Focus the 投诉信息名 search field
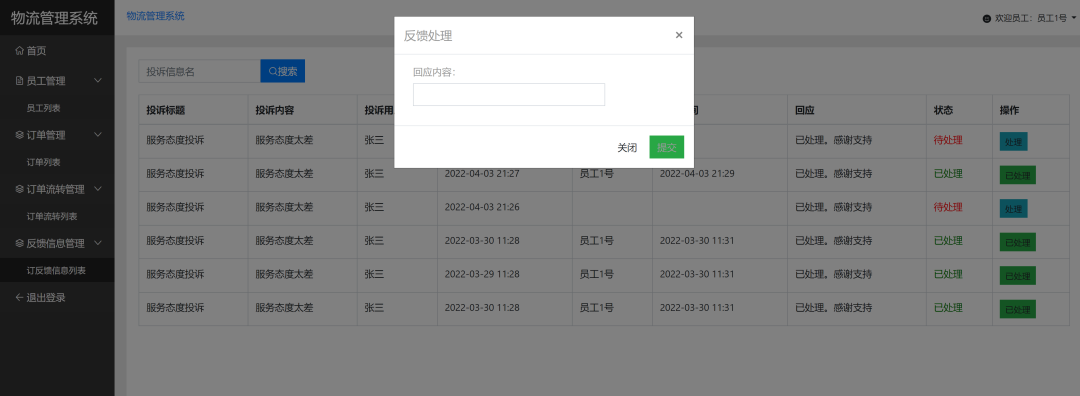 tap(199, 71)
